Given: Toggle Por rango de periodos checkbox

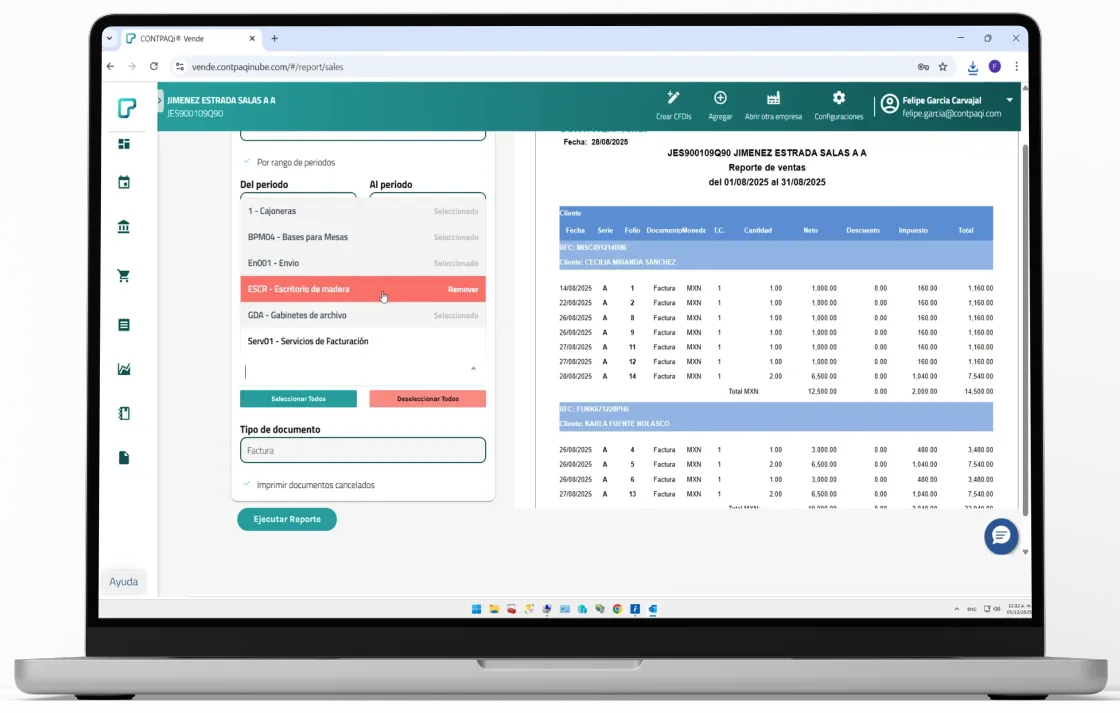Looking at the screenshot, I should tap(246, 162).
